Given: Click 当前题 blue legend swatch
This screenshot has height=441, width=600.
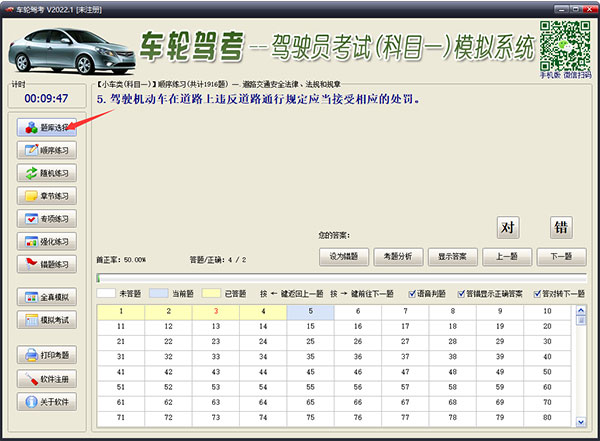Looking at the screenshot, I should click(158, 293).
